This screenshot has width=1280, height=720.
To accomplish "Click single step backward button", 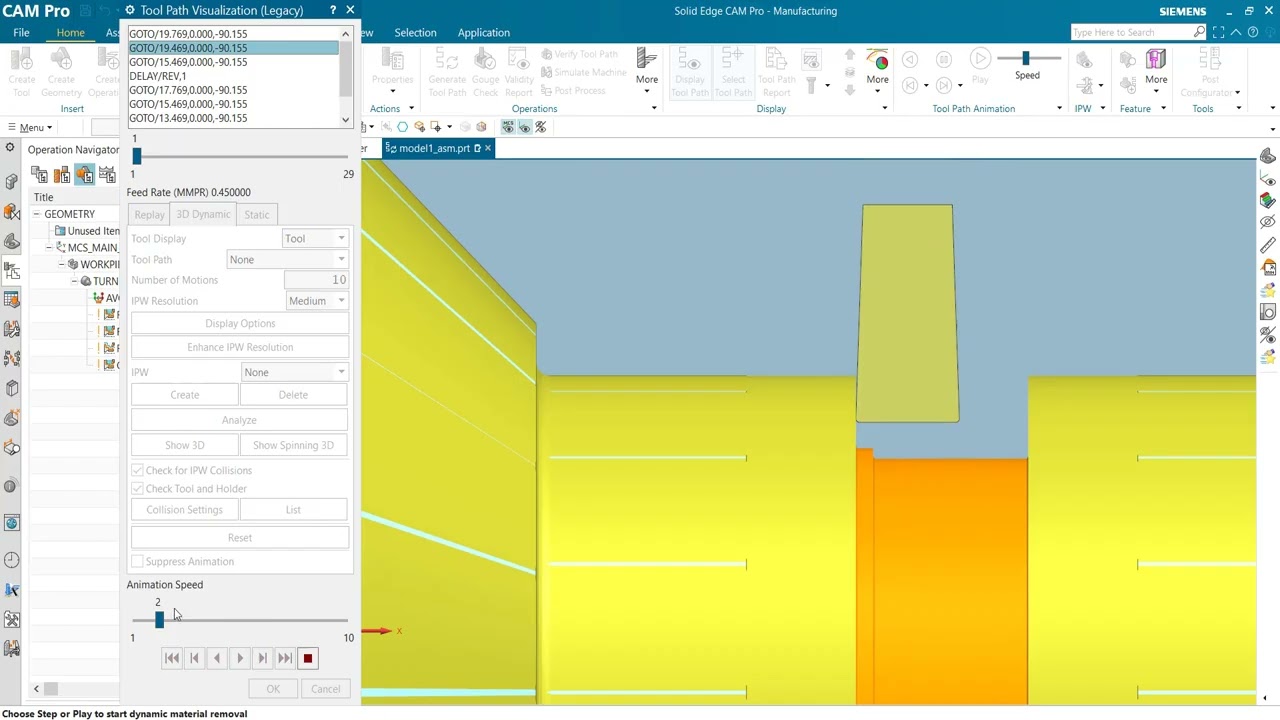I will click(x=217, y=658).
